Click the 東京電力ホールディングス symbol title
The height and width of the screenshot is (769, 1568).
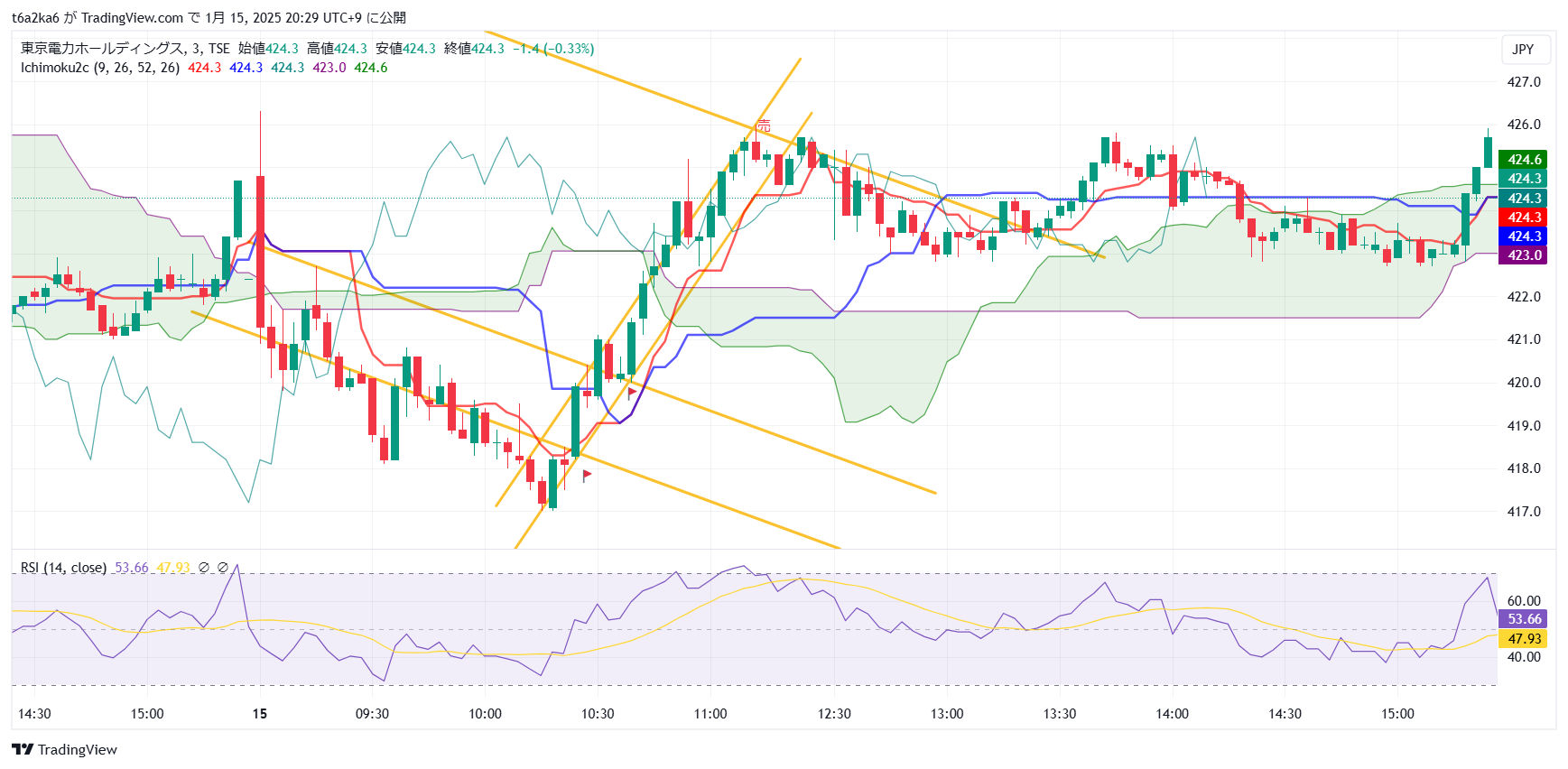pyautogui.click(x=102, y=49)
